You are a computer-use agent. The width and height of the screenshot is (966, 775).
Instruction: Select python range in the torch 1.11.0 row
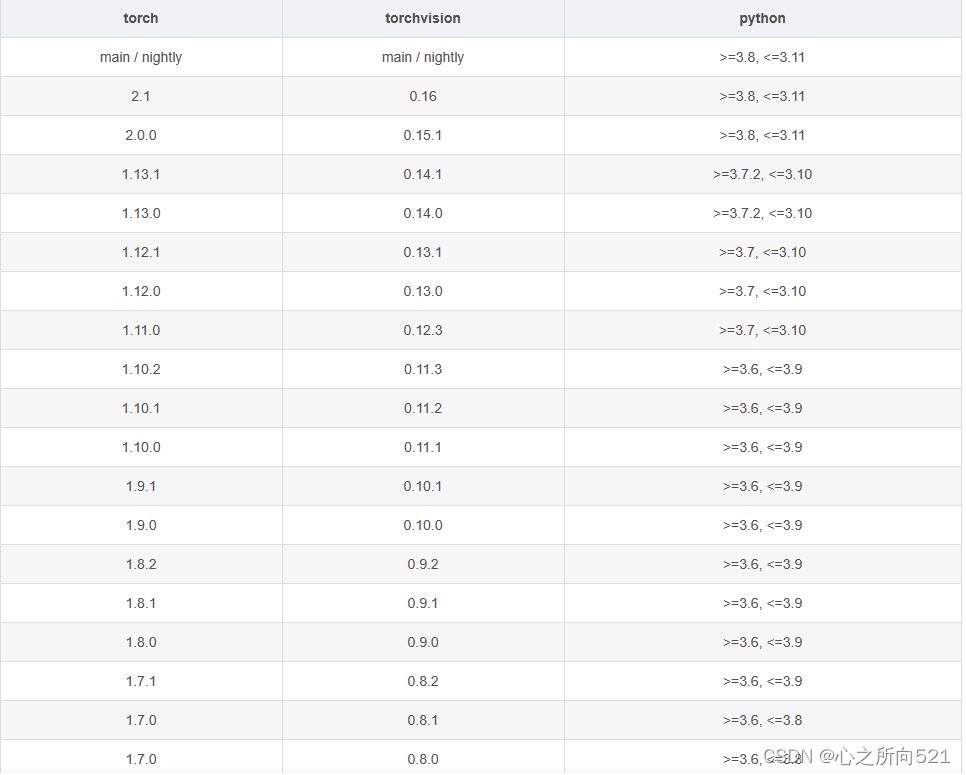pyautogui.click(x=763, y=330)
